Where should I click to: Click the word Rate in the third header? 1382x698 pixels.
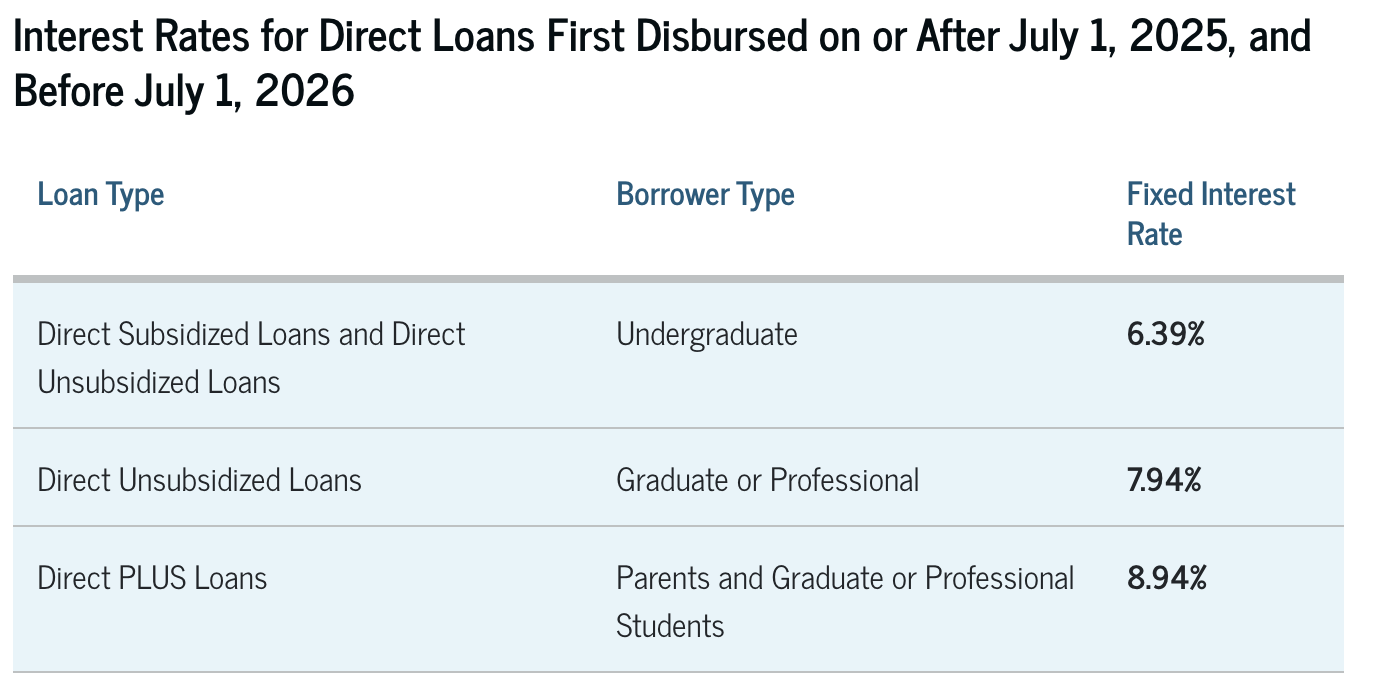click(x=1154, y=234)
